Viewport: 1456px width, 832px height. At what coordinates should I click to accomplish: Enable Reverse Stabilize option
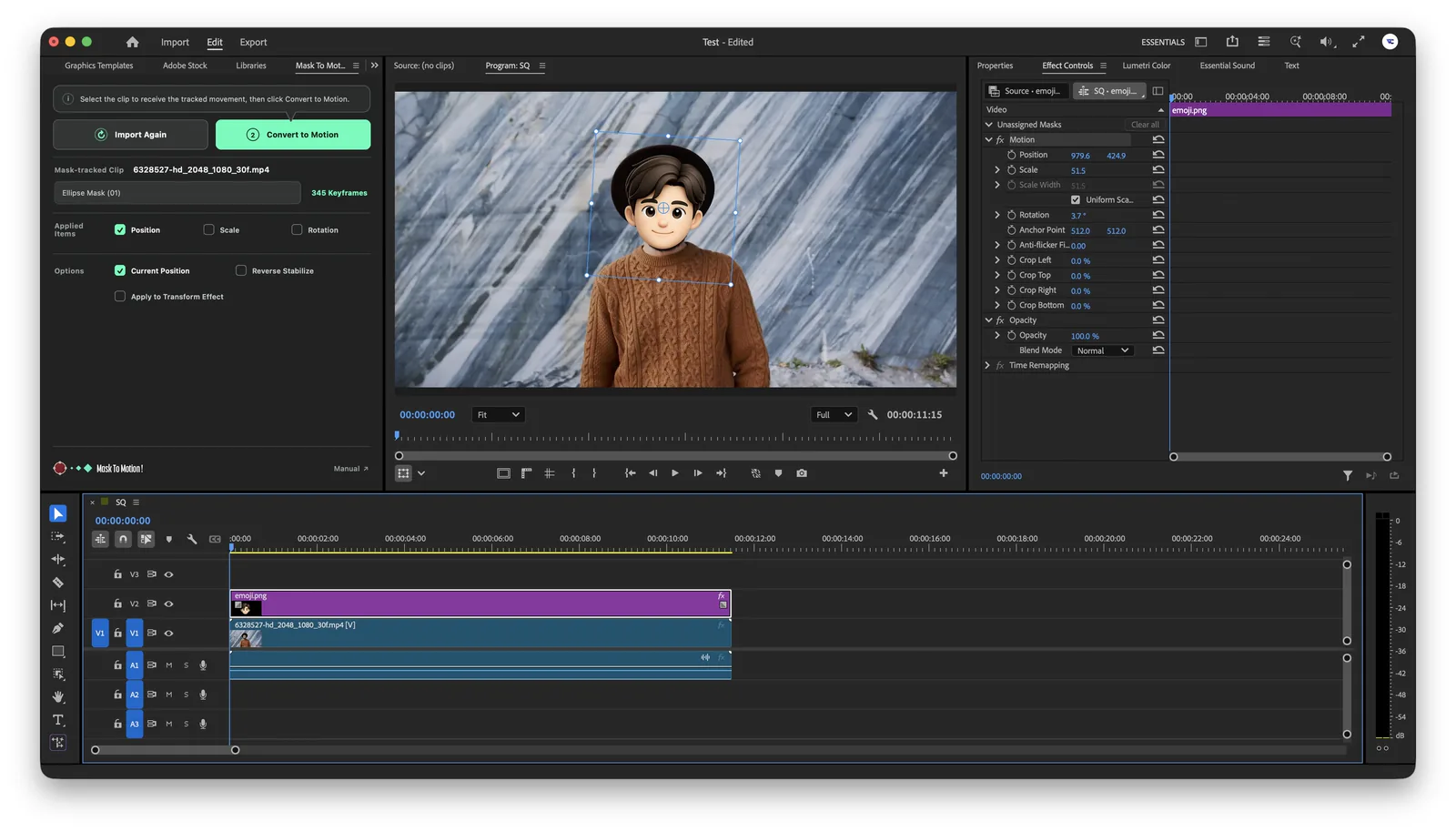click(241, 270)
